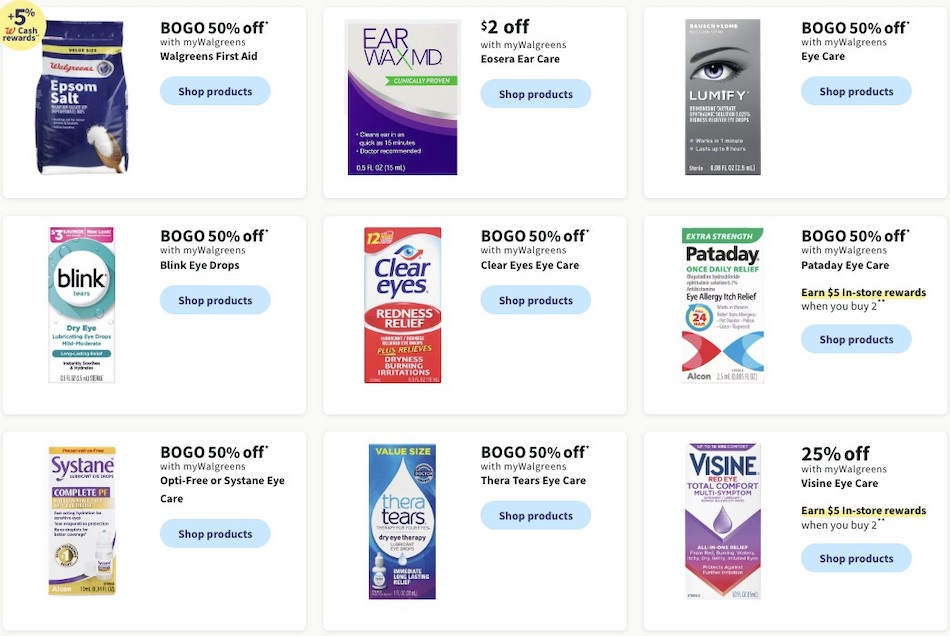Click Shop products for Clear Eyes Eye Care
This screenshot has width=950, height=636.
tap(535, 300)
